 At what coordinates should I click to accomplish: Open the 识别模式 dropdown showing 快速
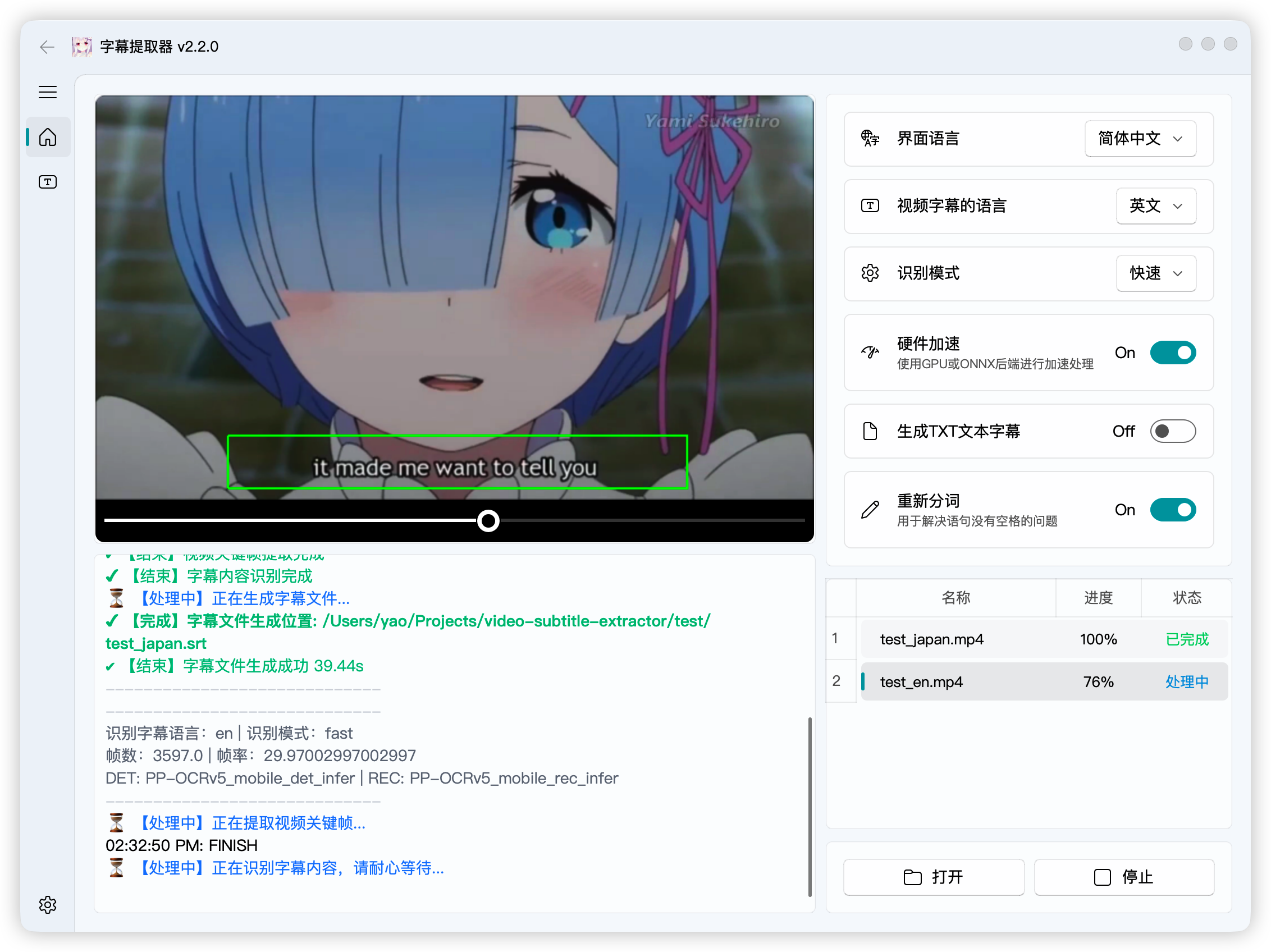tap(1156, 273)
